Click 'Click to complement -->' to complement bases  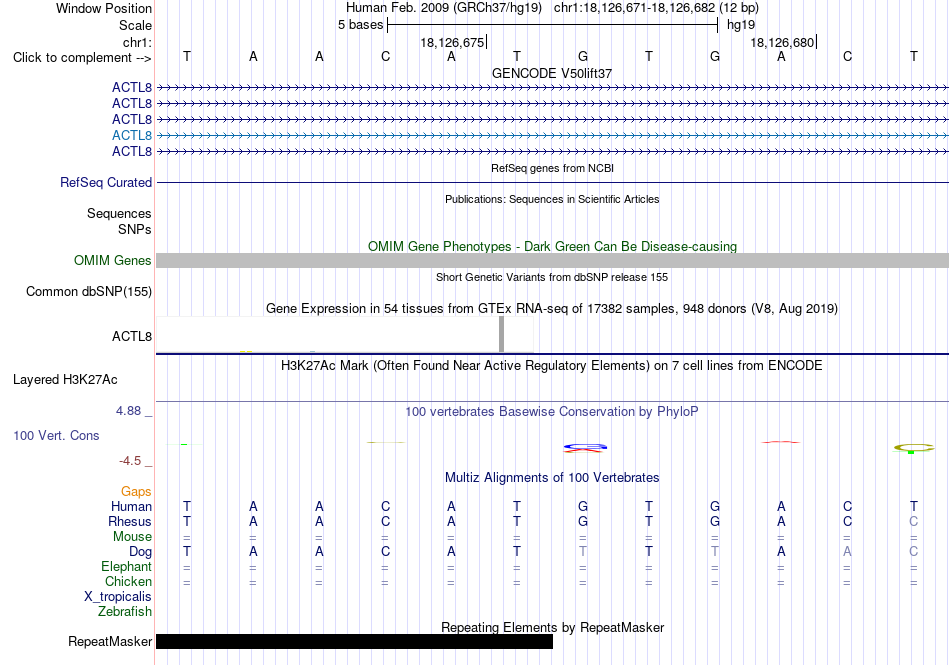pos(82,58)
